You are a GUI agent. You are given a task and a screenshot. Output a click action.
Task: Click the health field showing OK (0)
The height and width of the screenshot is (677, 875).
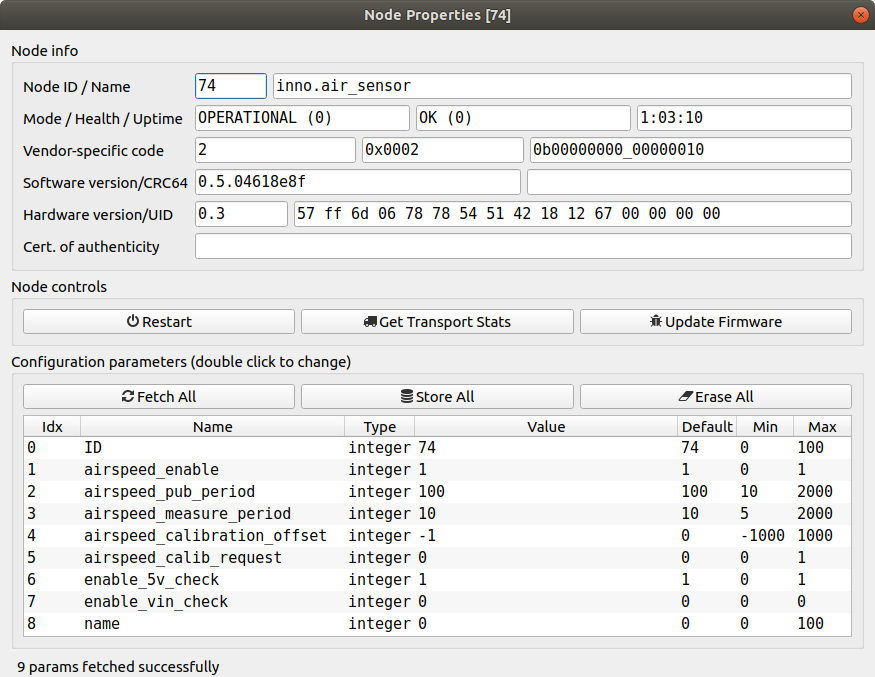[523, 118]
